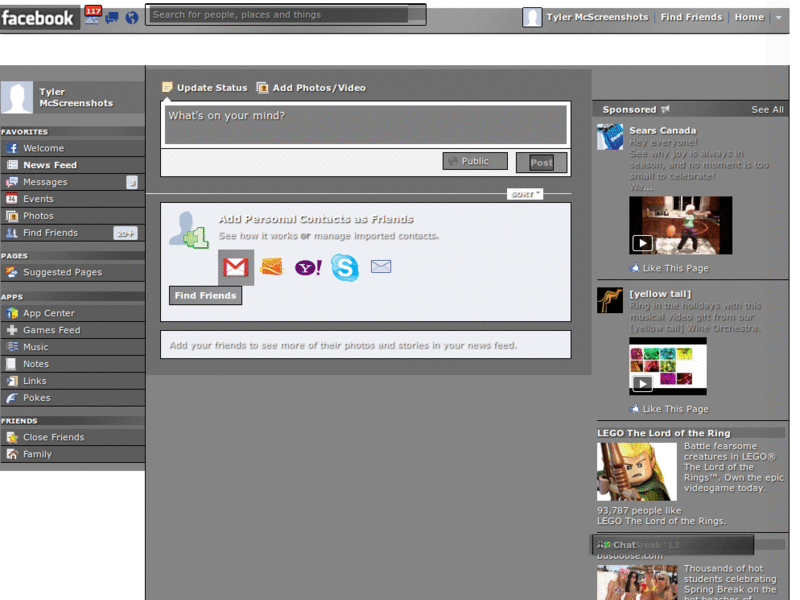Image resolution: width=800 pixels, height=600 pixels.
Task: Click the facebook logo
Action: pyautogui.click(x=37, y=18)
